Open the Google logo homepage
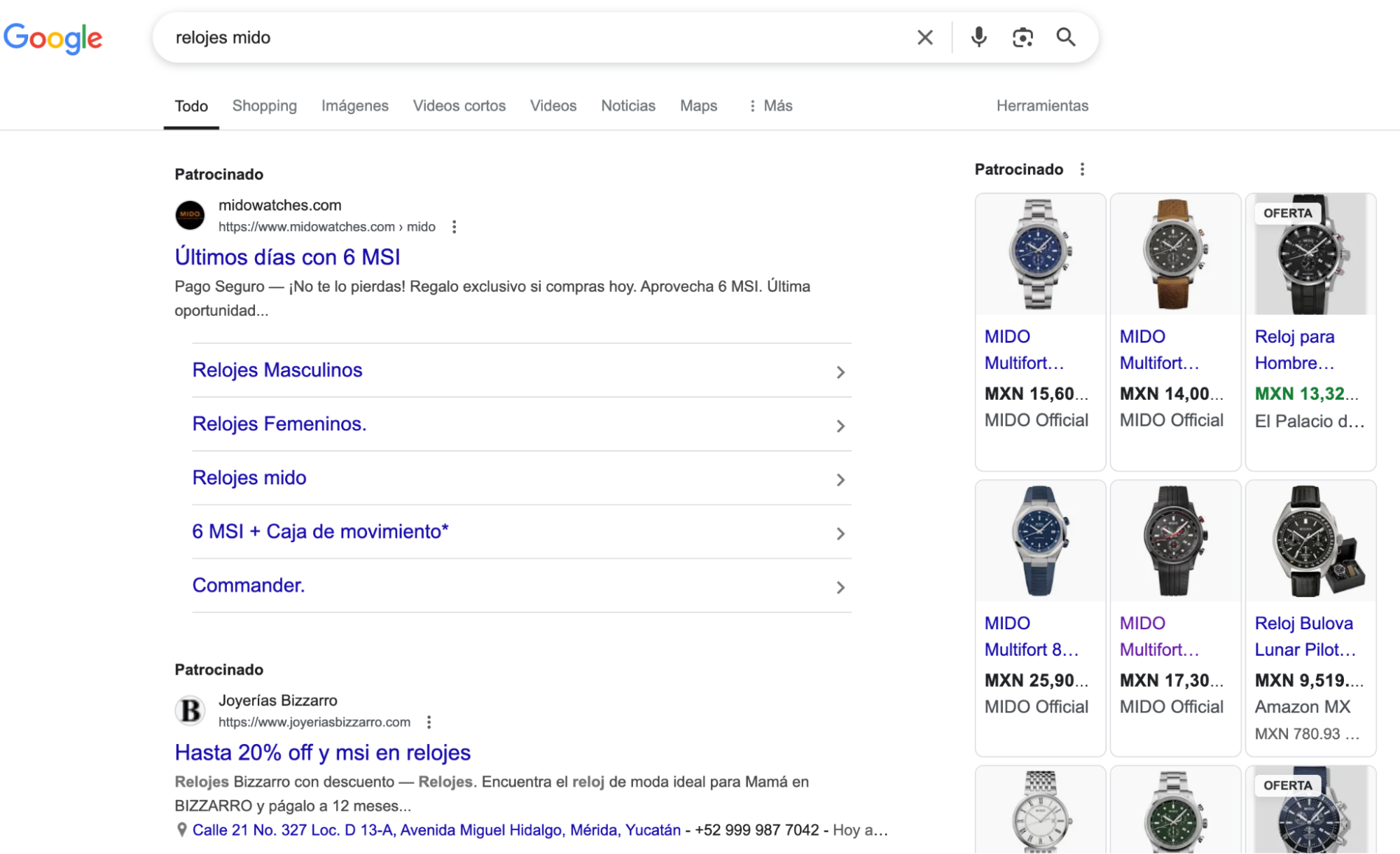The width and height of the screenshot is (1400, 854). point(53,38)
